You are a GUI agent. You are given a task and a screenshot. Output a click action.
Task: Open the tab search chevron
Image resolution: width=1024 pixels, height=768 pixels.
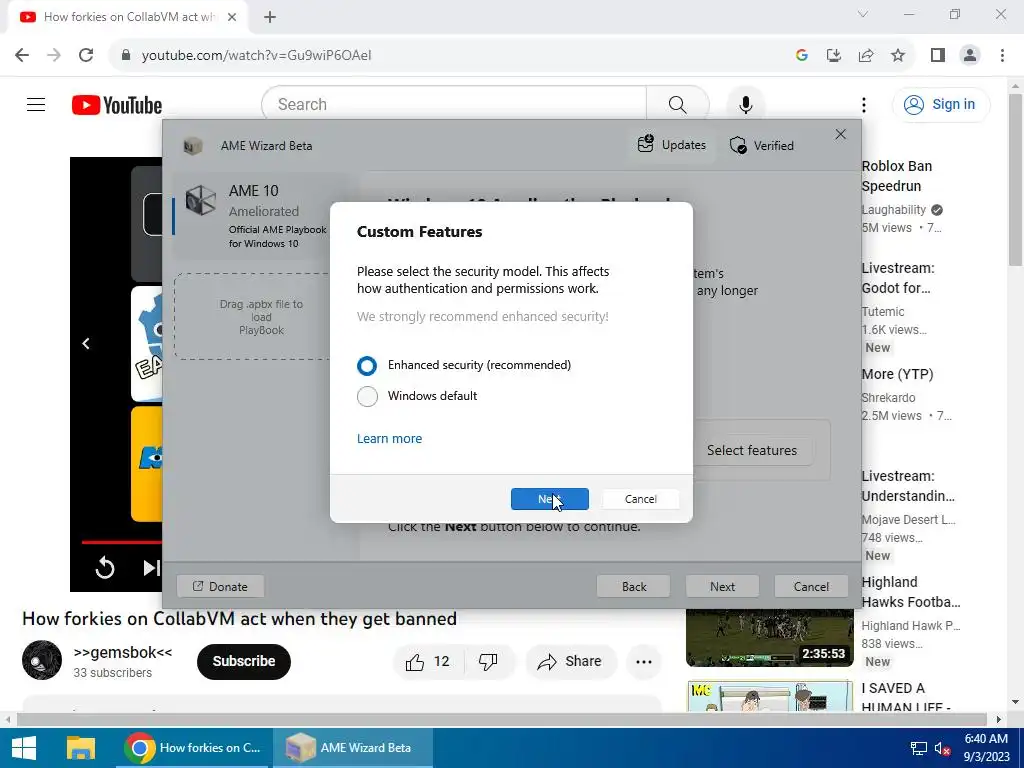tap(863, 14)
